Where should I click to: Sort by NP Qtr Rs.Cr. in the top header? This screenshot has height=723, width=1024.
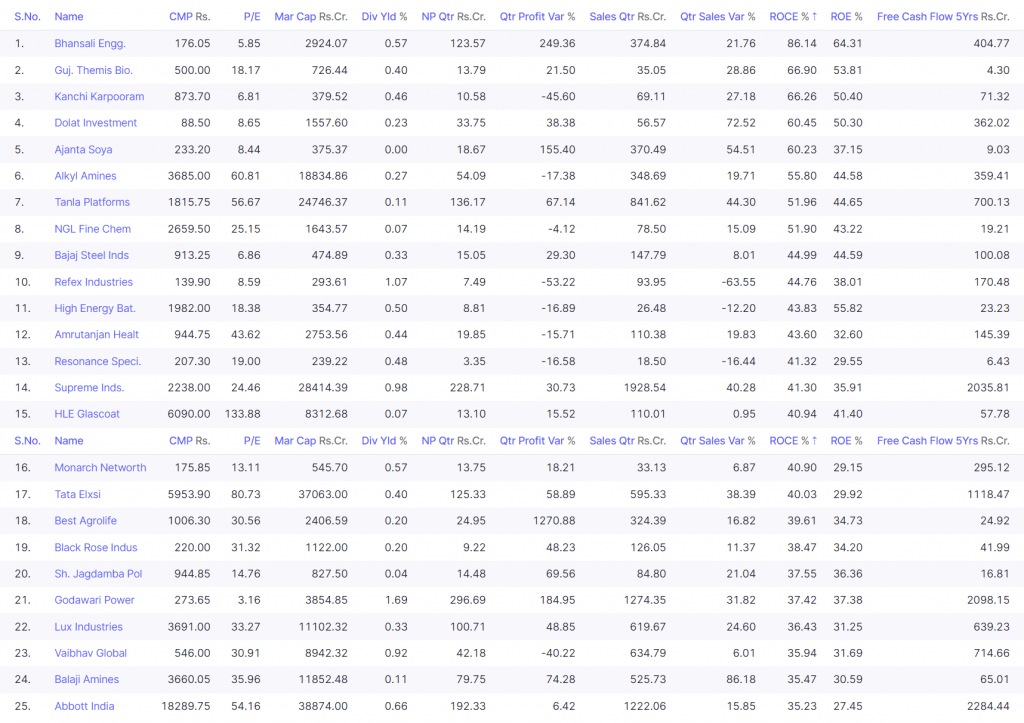pos(453,16)
